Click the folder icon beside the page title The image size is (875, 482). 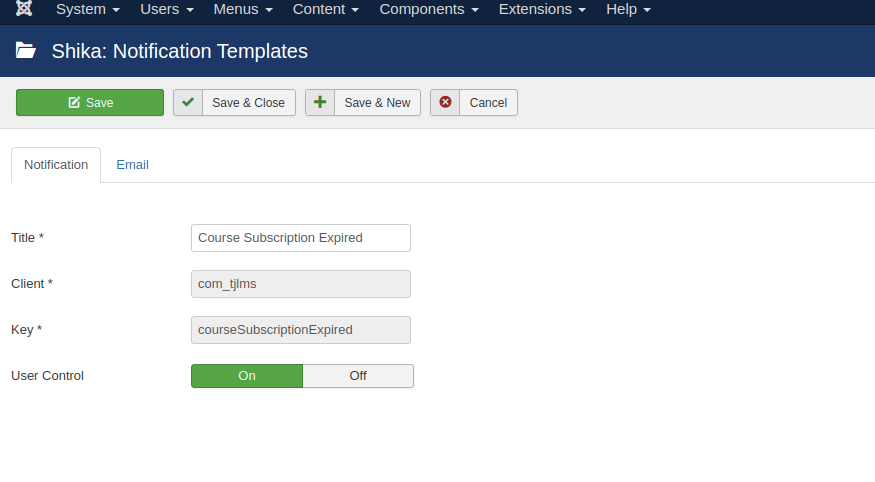26,51
